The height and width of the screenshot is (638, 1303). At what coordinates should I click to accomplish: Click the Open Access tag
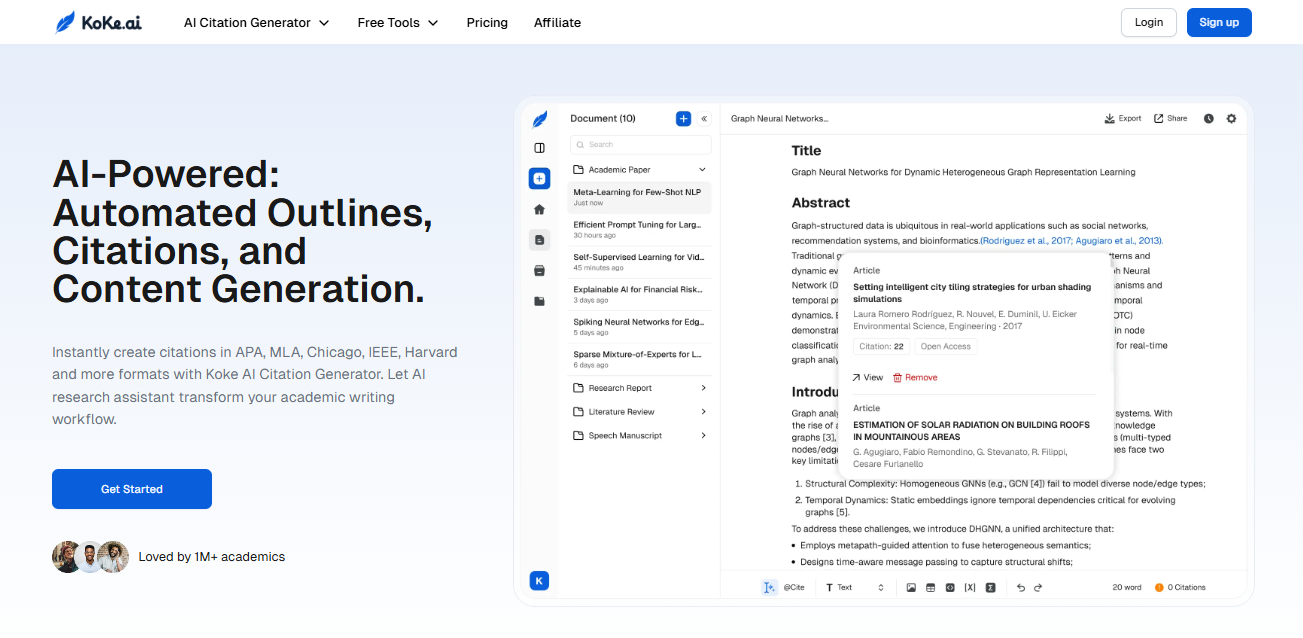pos(946,346)
